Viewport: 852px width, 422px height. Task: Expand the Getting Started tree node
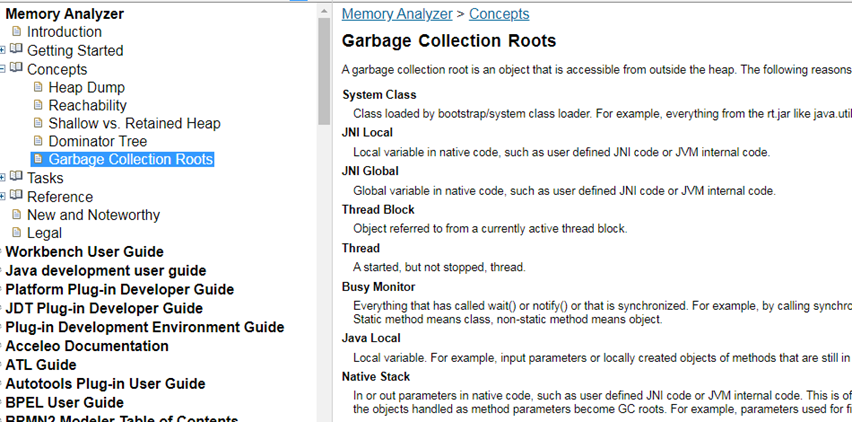tap(3, 51)
